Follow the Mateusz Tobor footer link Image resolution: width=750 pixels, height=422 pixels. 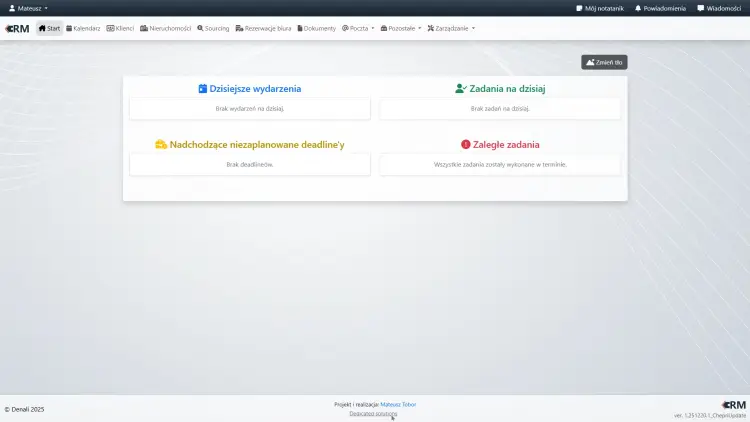[x=398, y=404]
